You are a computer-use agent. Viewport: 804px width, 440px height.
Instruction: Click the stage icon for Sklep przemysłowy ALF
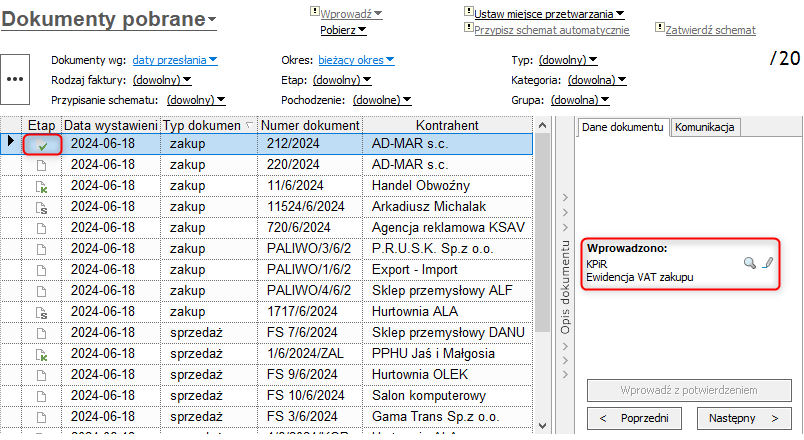pyautogui.click(x=42, y=291)
